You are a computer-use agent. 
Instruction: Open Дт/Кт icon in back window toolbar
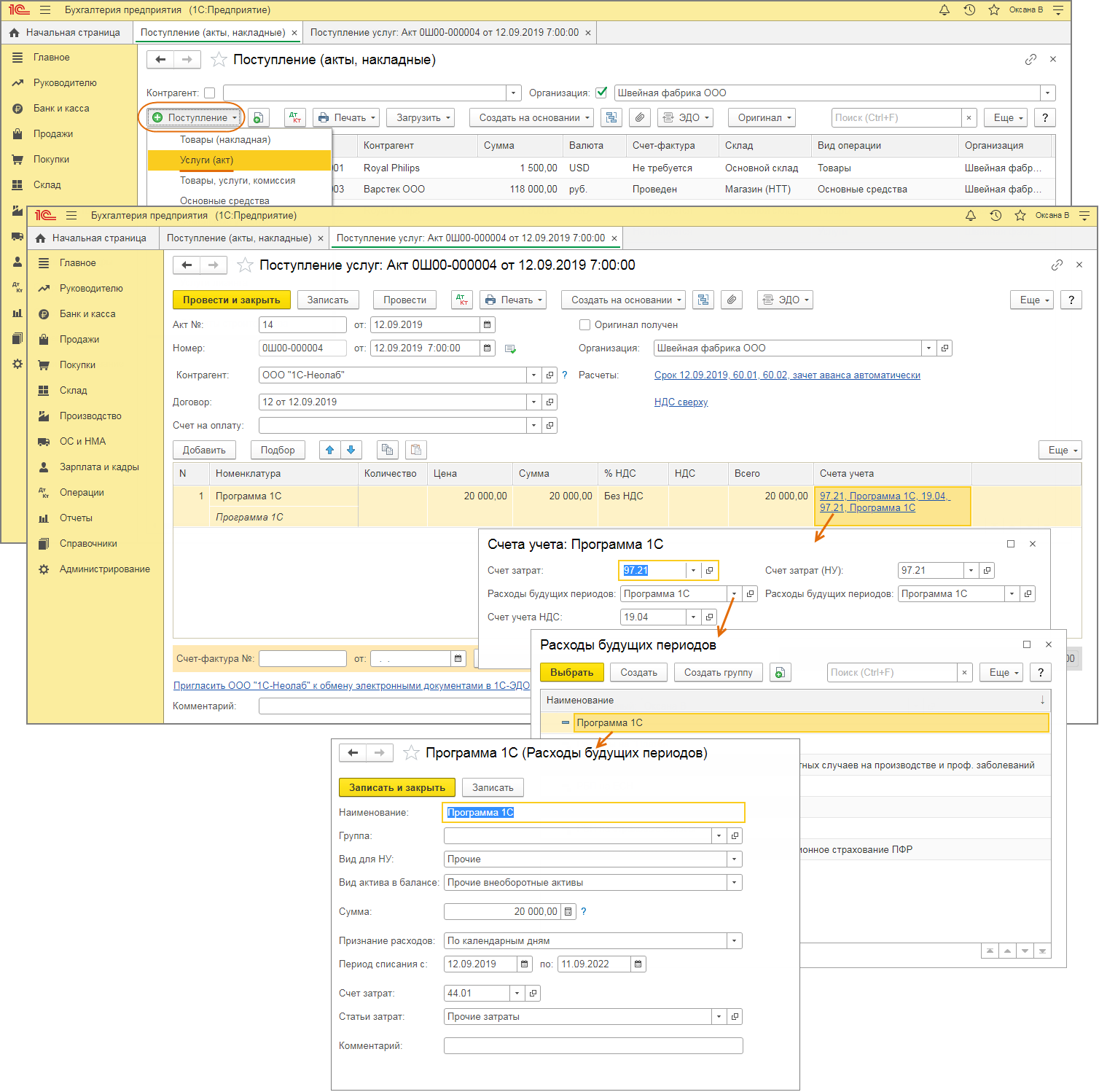point(295,117)
